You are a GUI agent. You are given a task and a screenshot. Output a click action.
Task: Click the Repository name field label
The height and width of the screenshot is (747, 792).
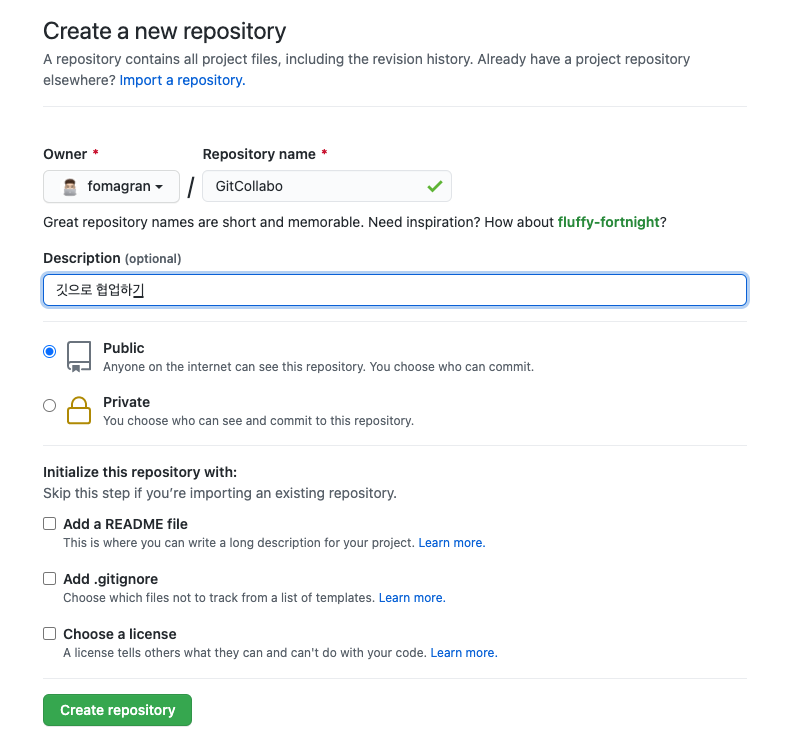coord(259,154)
